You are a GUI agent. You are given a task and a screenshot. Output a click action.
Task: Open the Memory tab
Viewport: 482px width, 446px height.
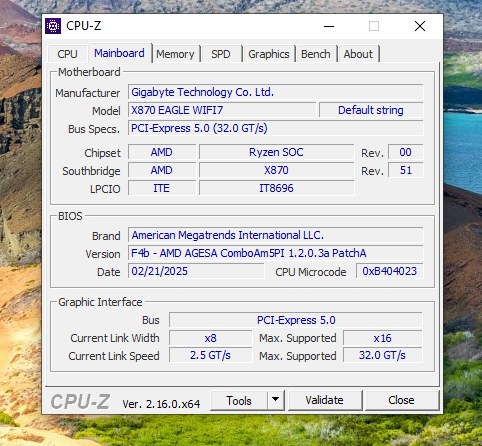pos(175,54)
